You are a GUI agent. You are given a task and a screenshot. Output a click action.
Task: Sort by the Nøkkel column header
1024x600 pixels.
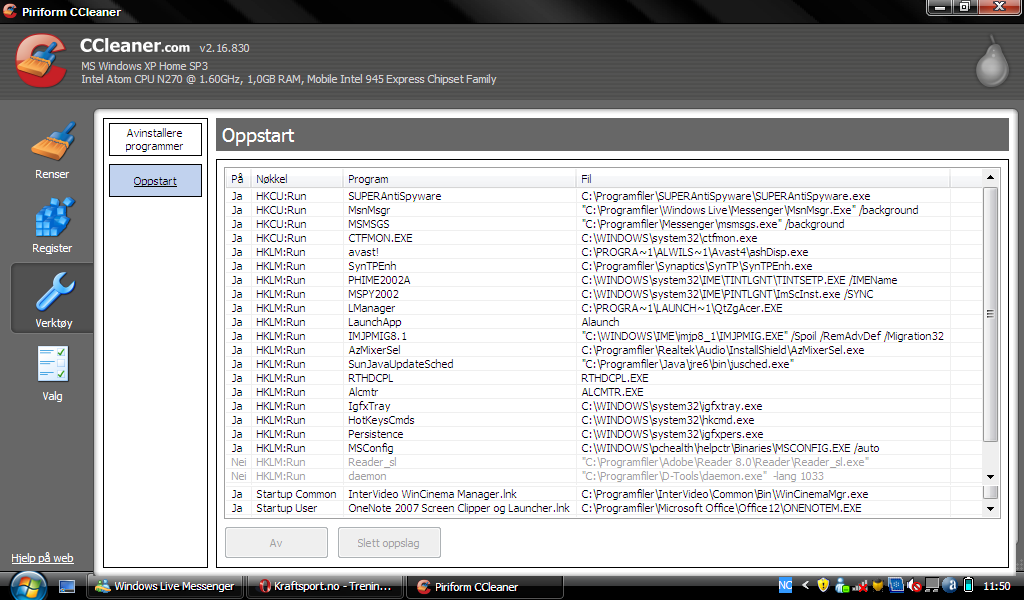click(296, 179)
